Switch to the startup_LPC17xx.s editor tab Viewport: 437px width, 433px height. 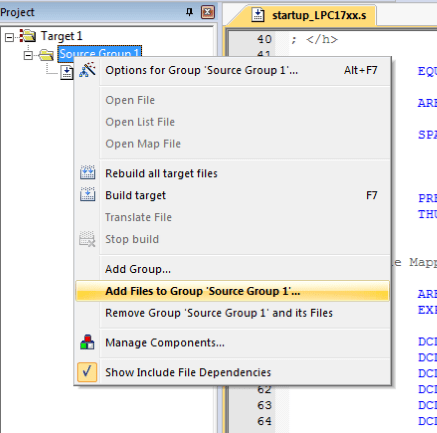[309, 15]
